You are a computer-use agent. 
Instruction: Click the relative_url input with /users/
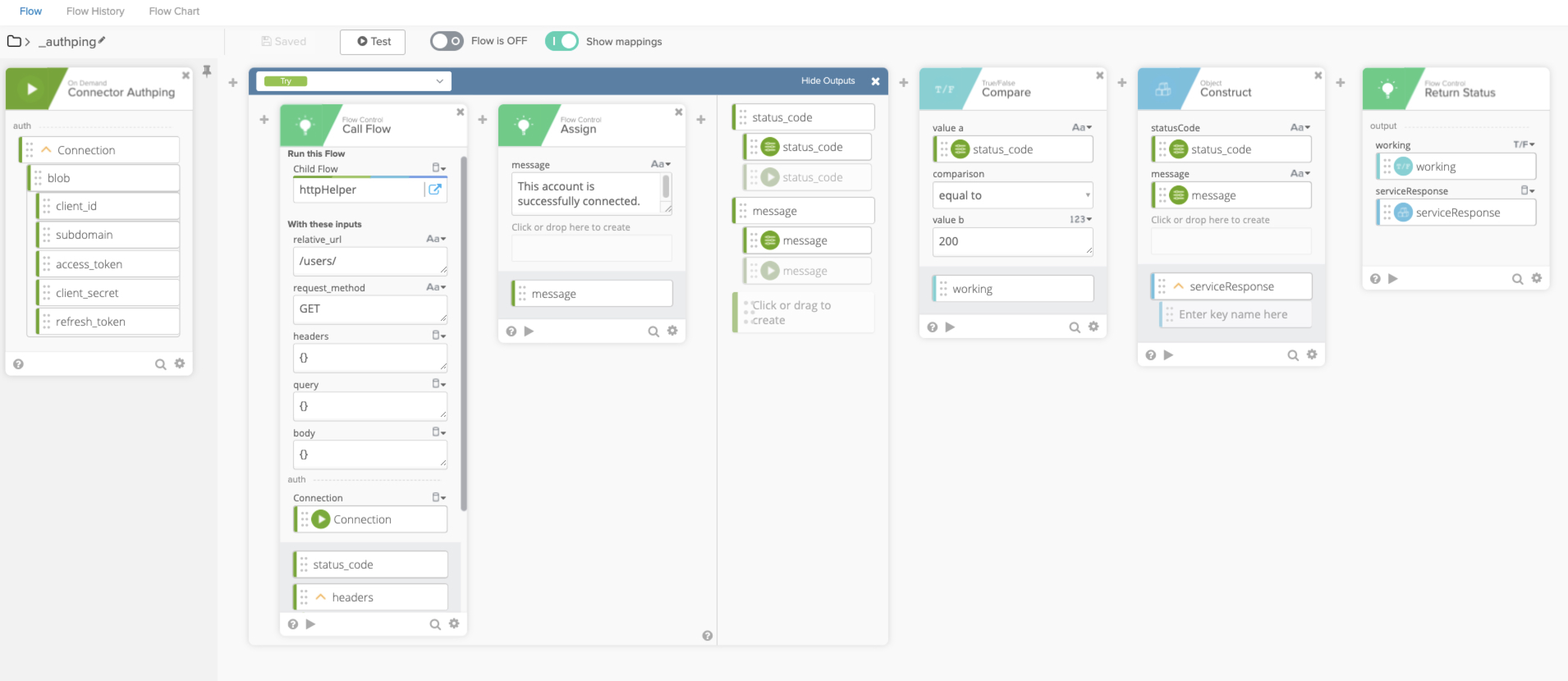tap(369, 261)
